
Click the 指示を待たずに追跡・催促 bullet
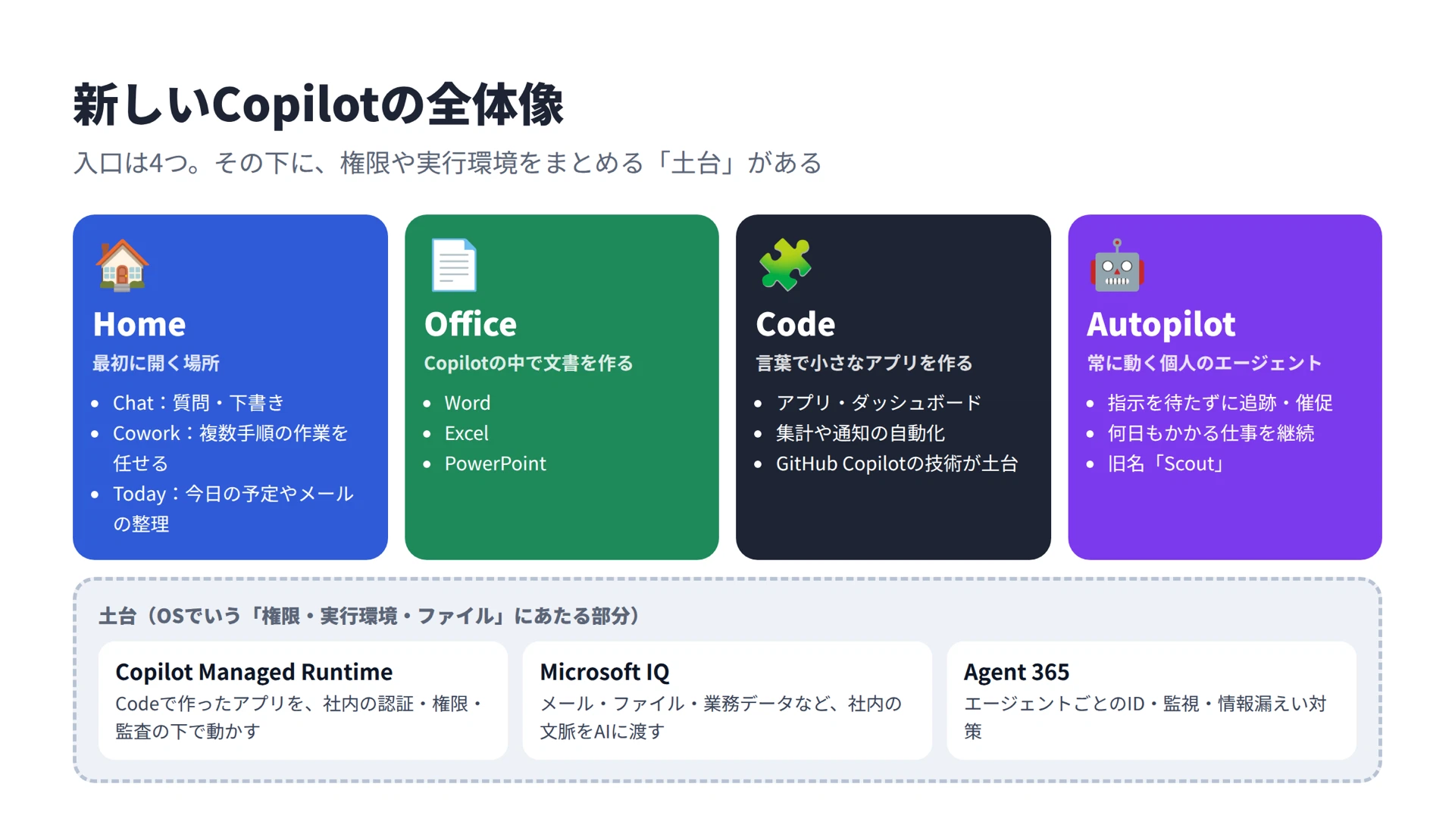pyautogui.click(x=1220, y=403)
